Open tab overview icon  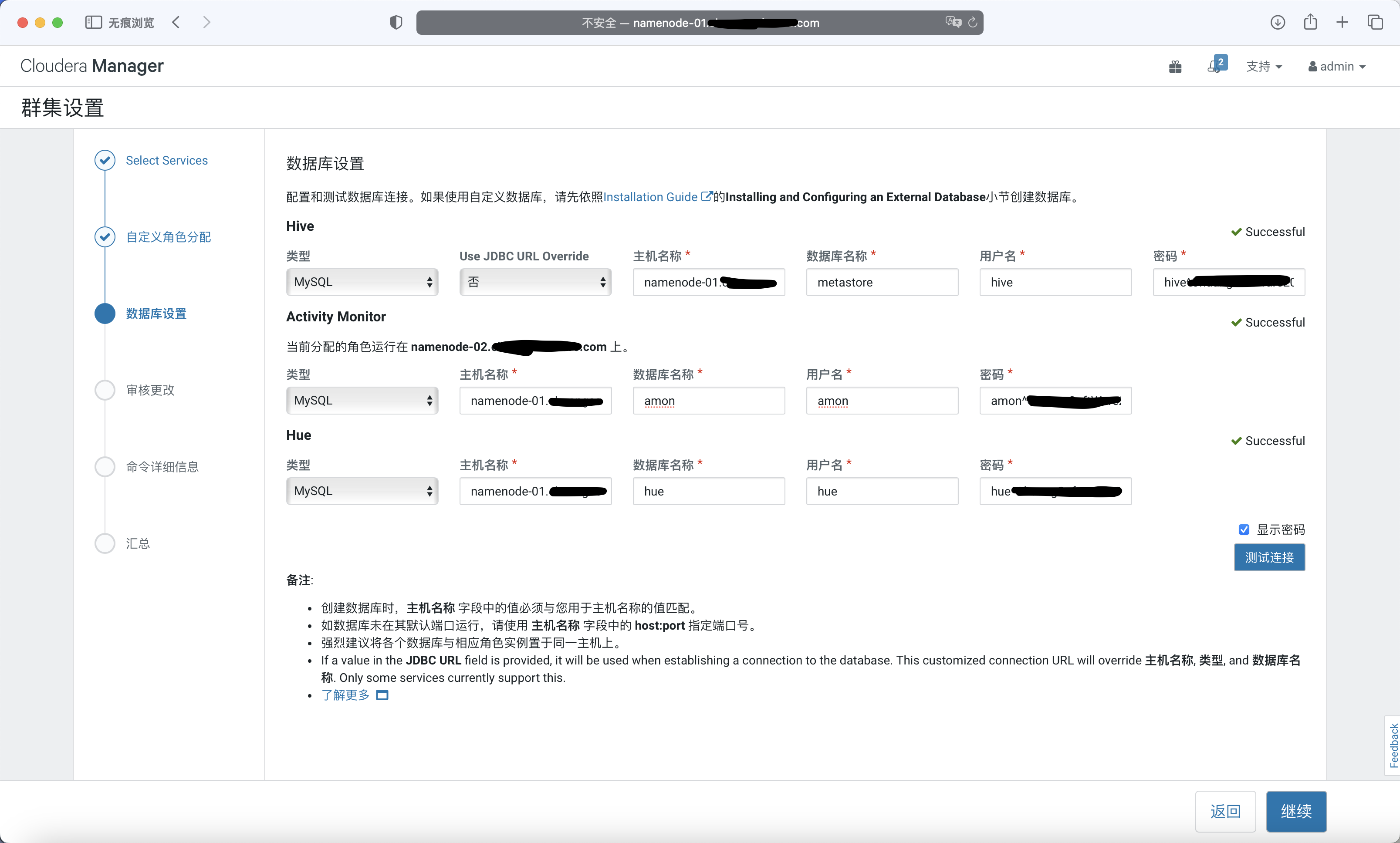pyautogui.click(x=1375, y=22)
